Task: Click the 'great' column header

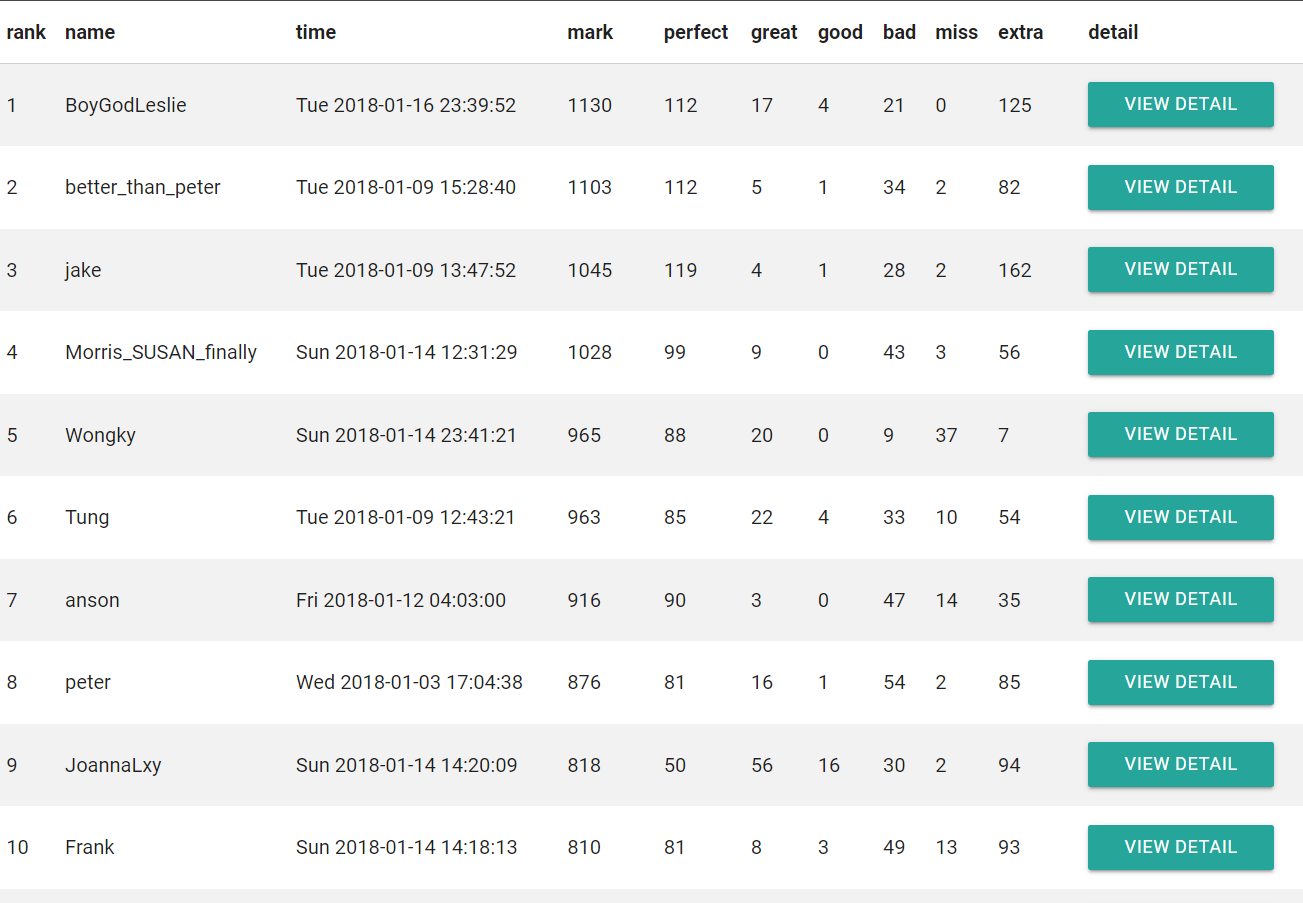Action: coord(774,32)
